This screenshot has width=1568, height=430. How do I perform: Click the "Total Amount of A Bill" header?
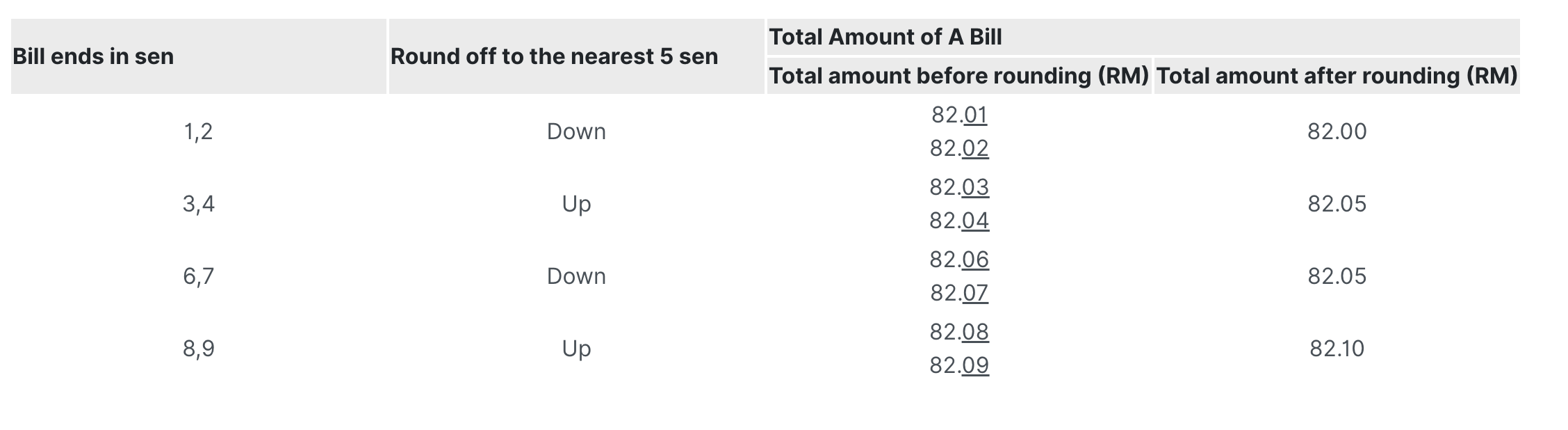pyautogui.click(x=885, y=37)
